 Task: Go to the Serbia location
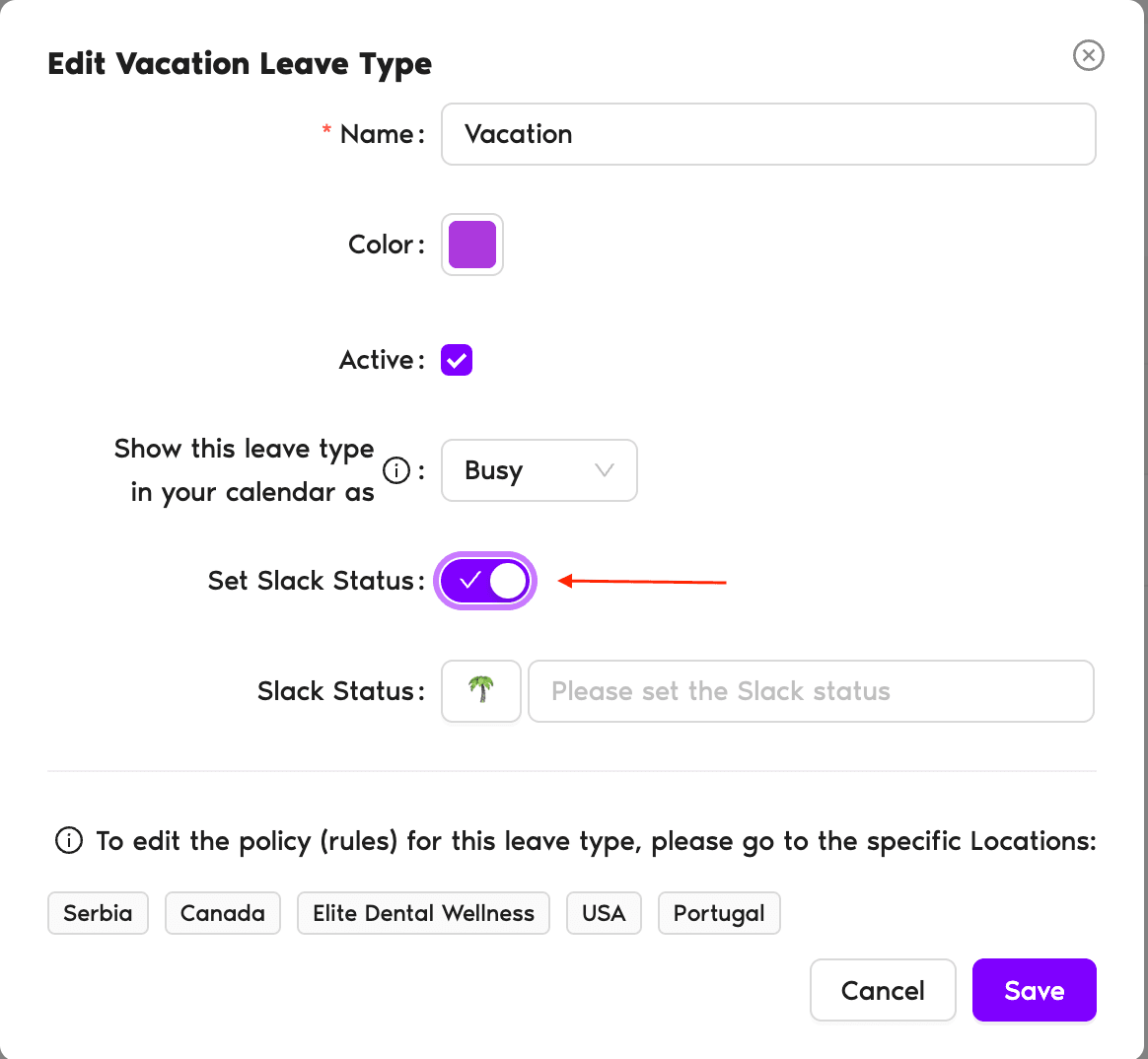point(98,913)
